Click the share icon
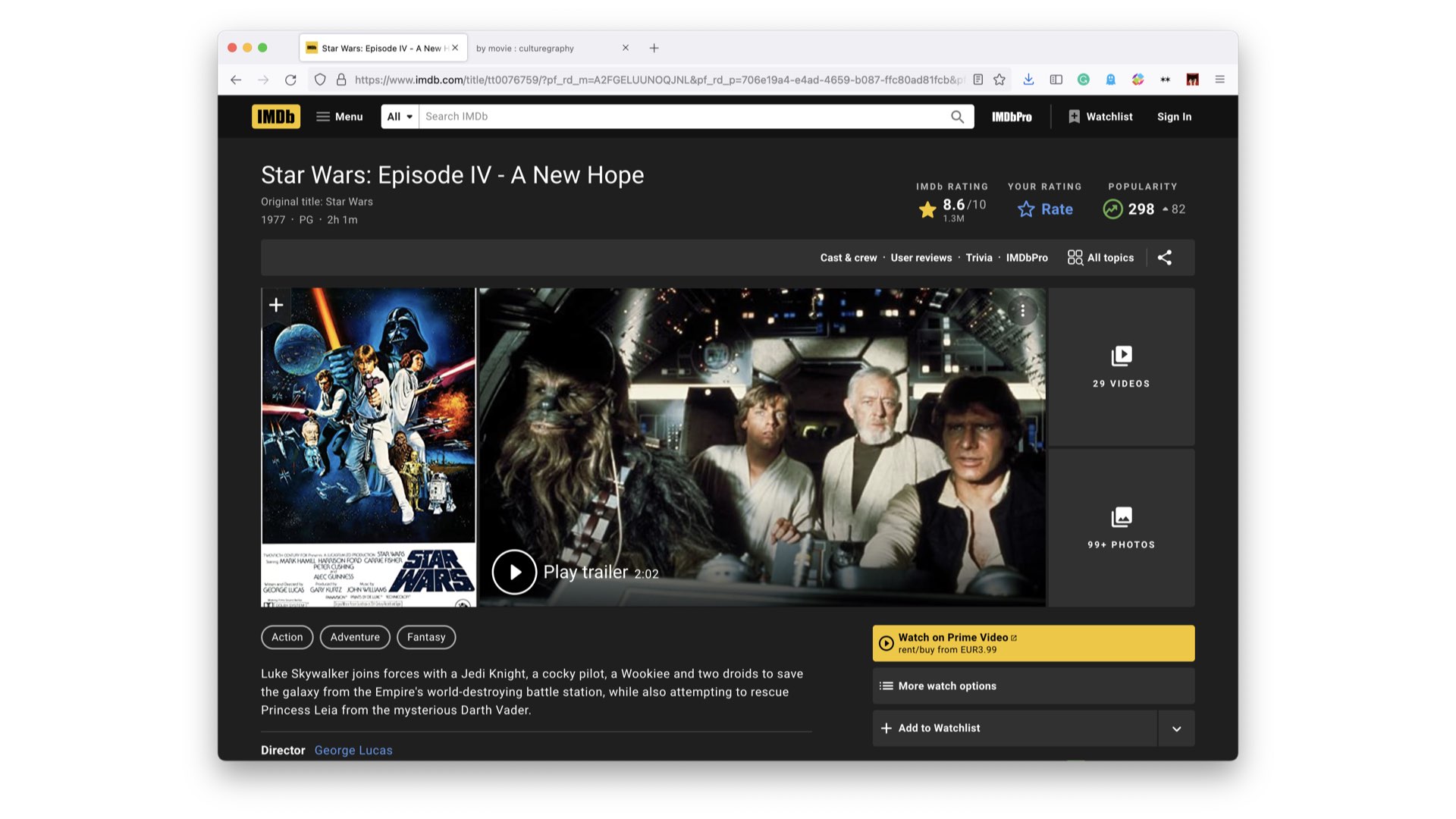Image resolution: width=1456 pixels, height=819 pixels. tap(1165, 258)
